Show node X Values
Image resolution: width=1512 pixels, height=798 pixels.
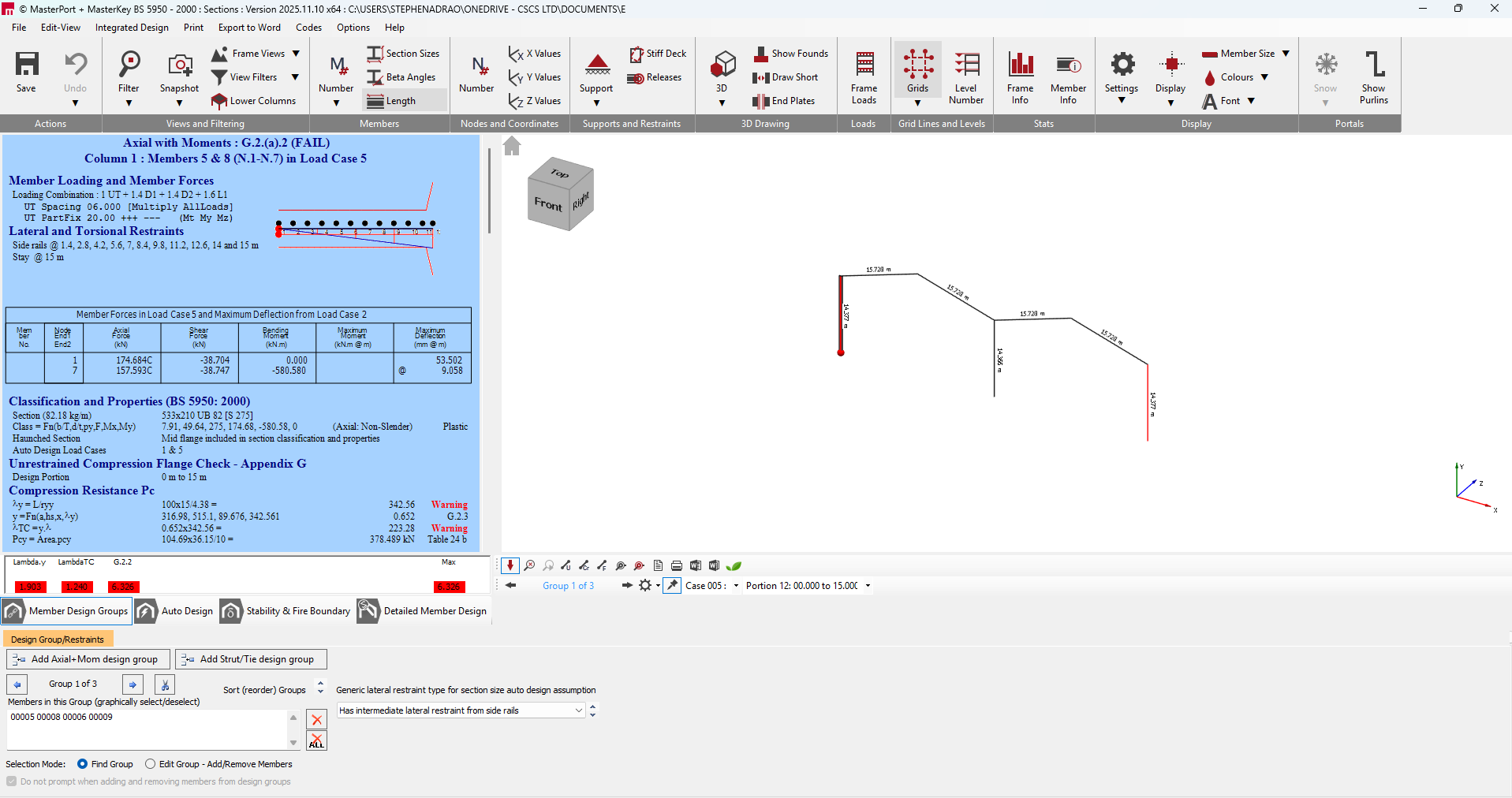click(535, 54)
